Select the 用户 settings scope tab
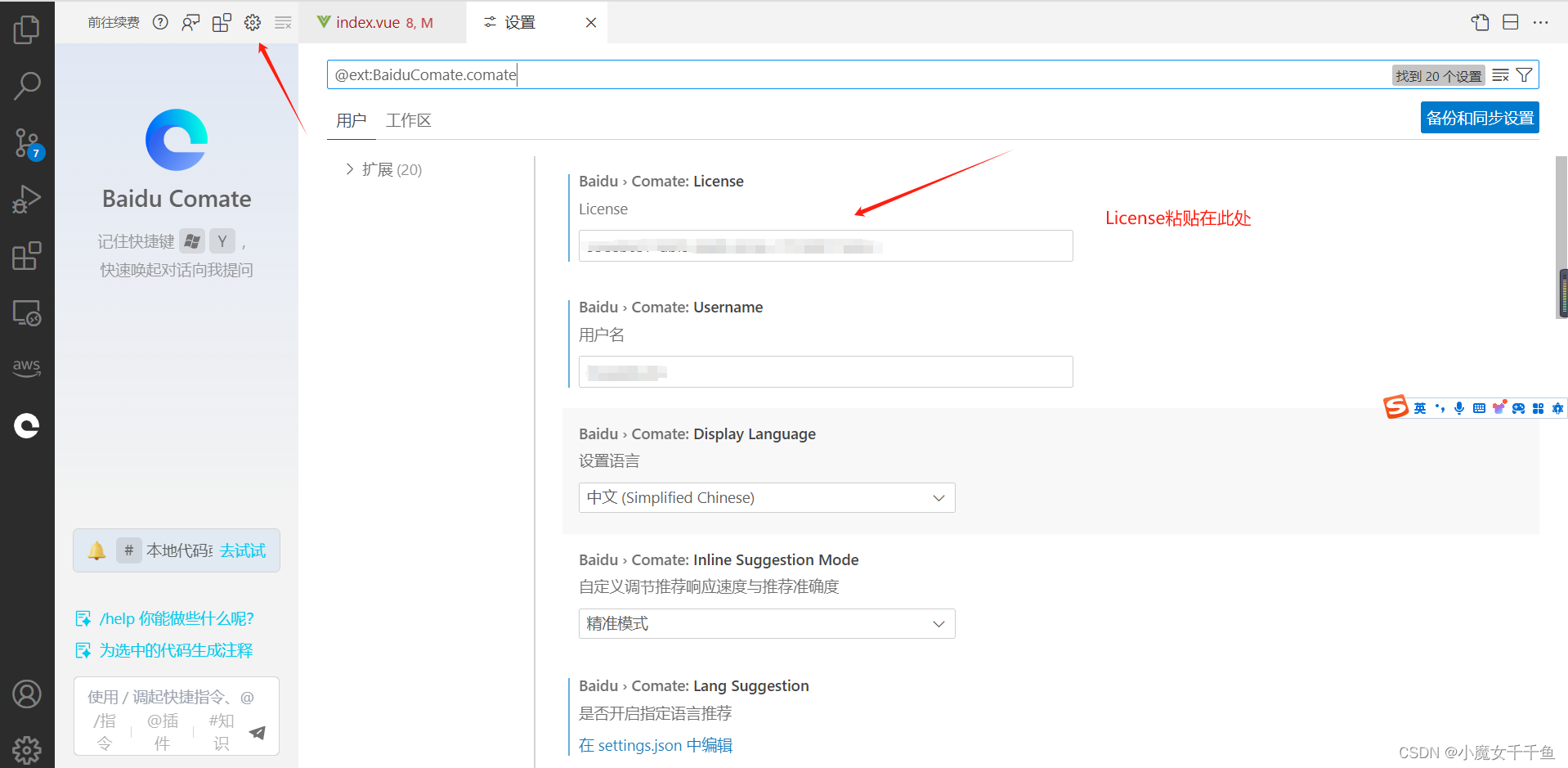 [x=351, y=120]
